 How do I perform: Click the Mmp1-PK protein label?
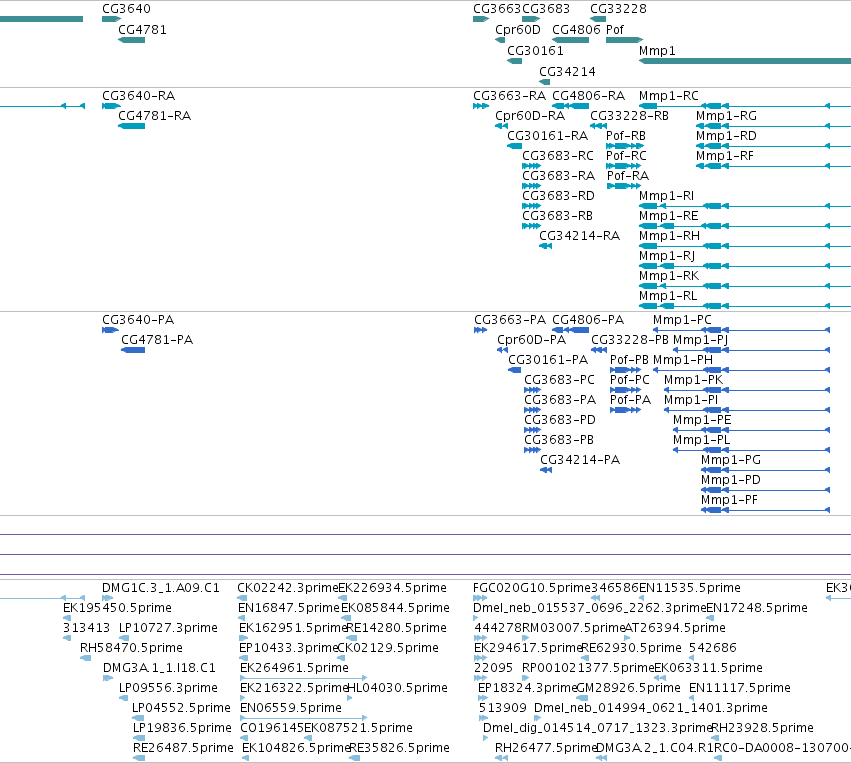[x=694, y=380]
